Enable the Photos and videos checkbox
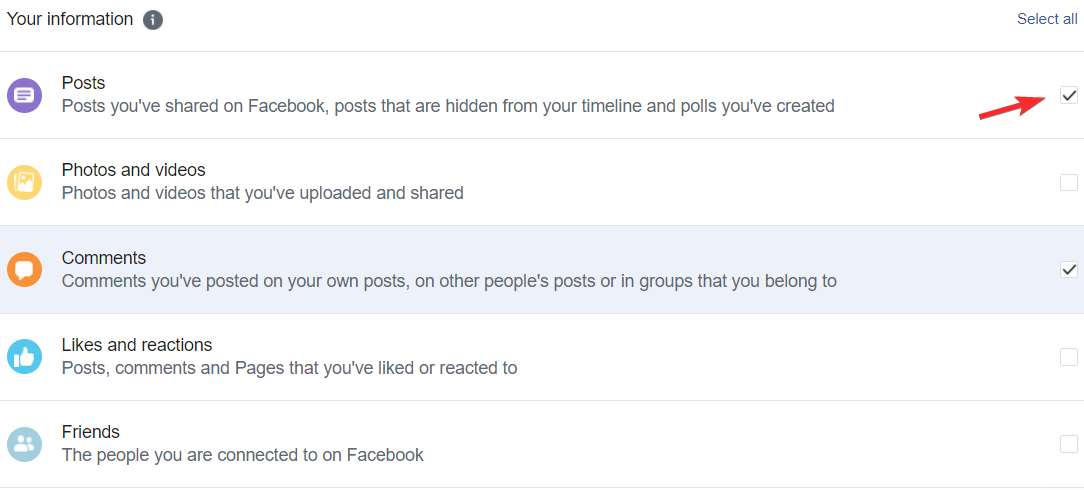Screen dimensions: 1084x490 1069,182
